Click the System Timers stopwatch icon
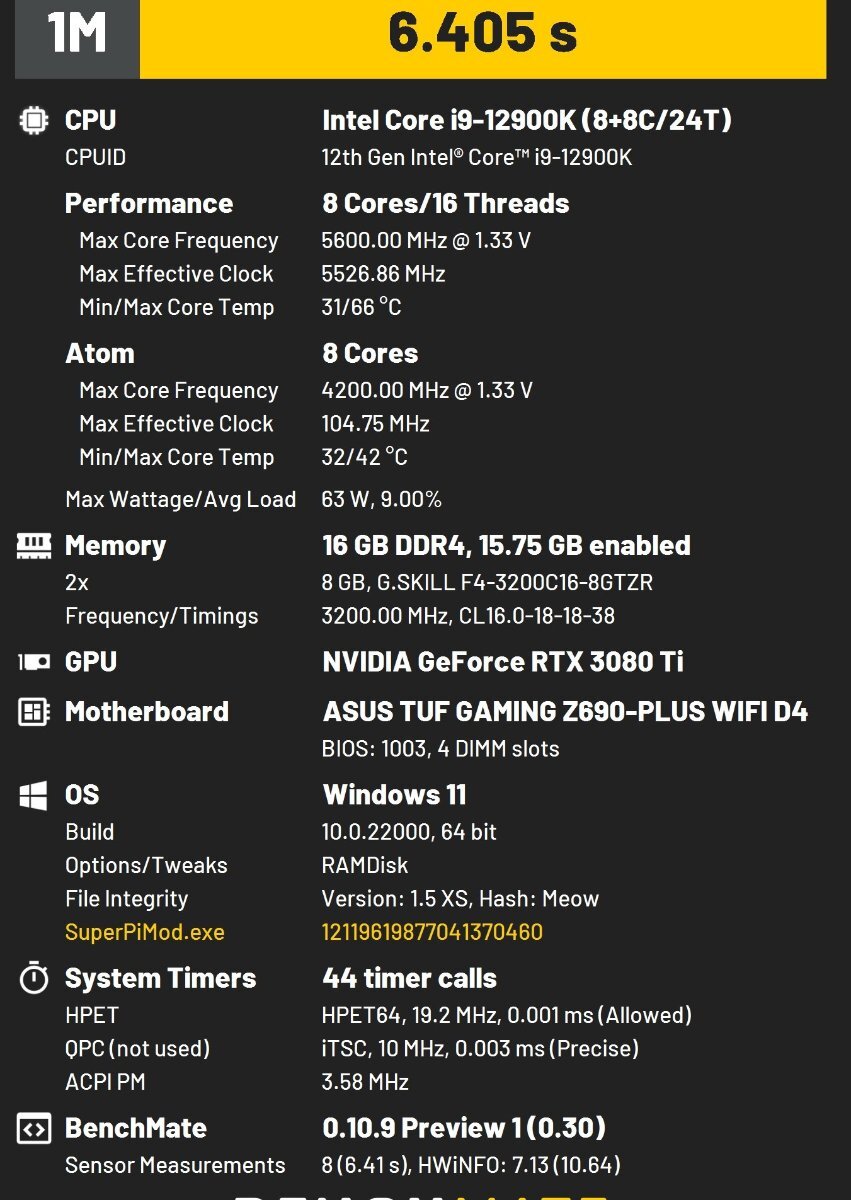Screen dimensions: 851x1200 [x=34, y=978]
